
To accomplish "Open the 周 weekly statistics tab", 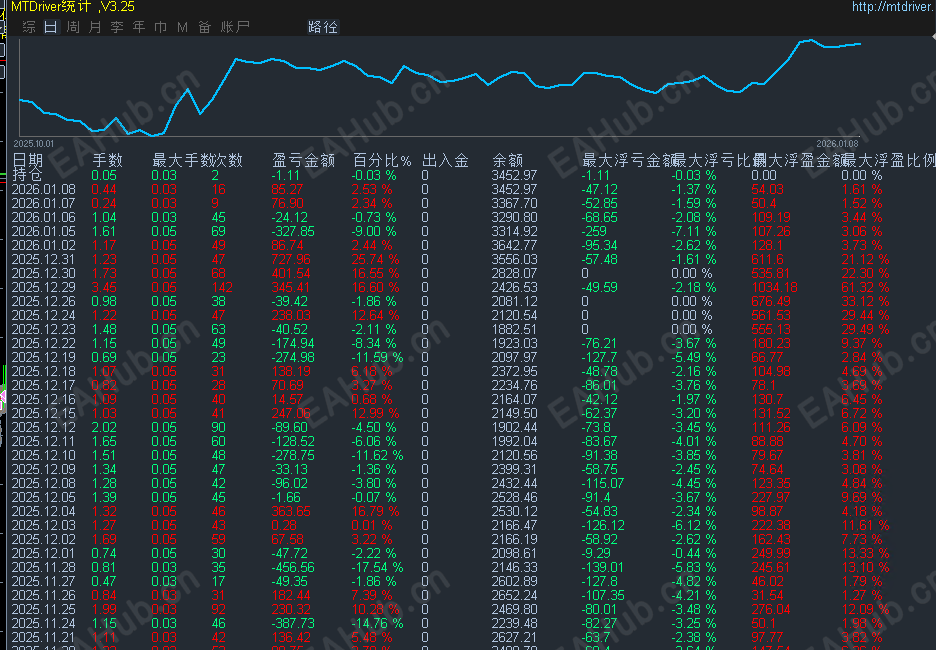I will pyautogui.click(x=73, y=27).
